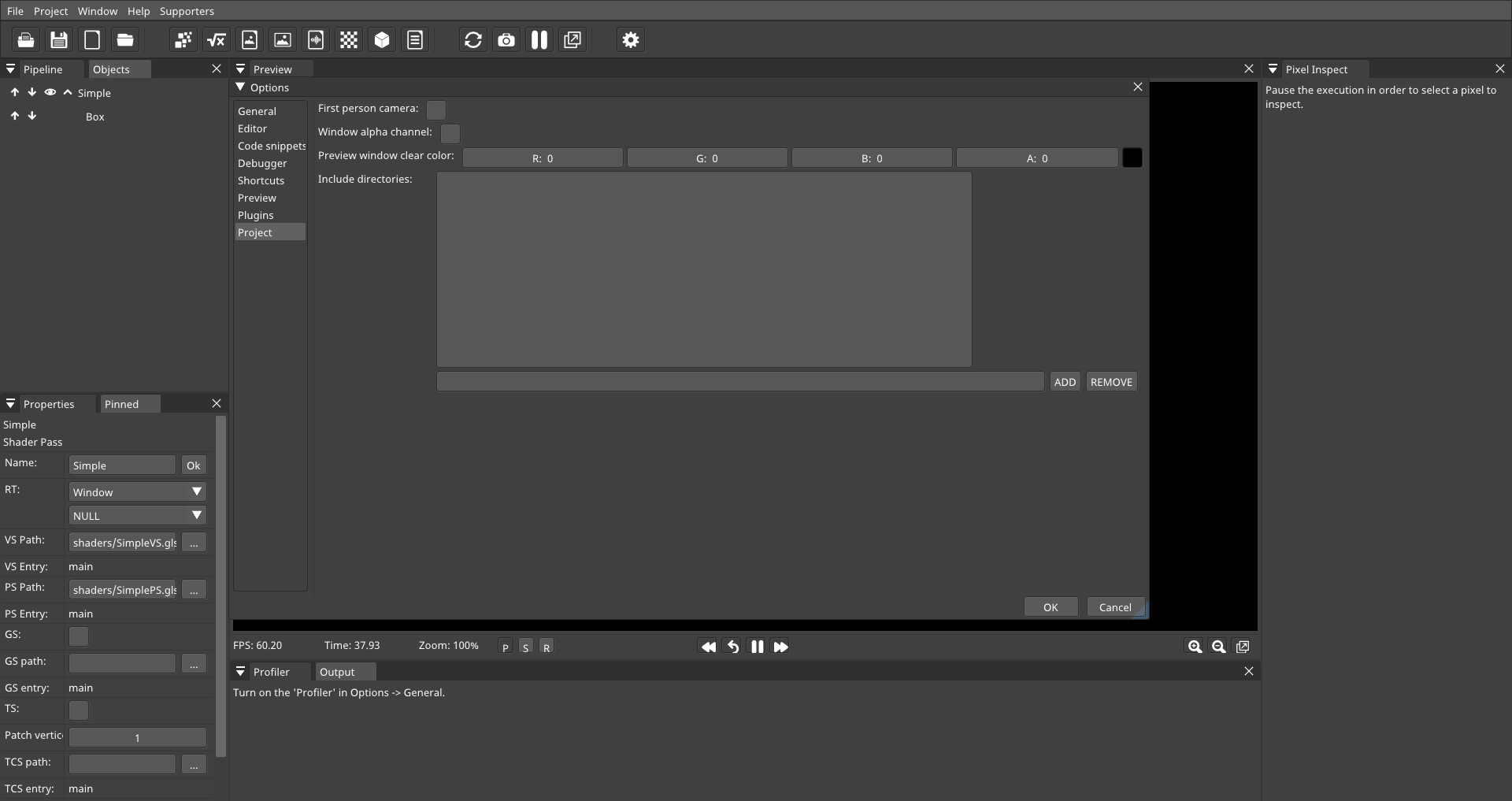Viewport: 1512px width, 801px height.
Task: Collapse the Simple pipeline item
Action: click(68, 92)
